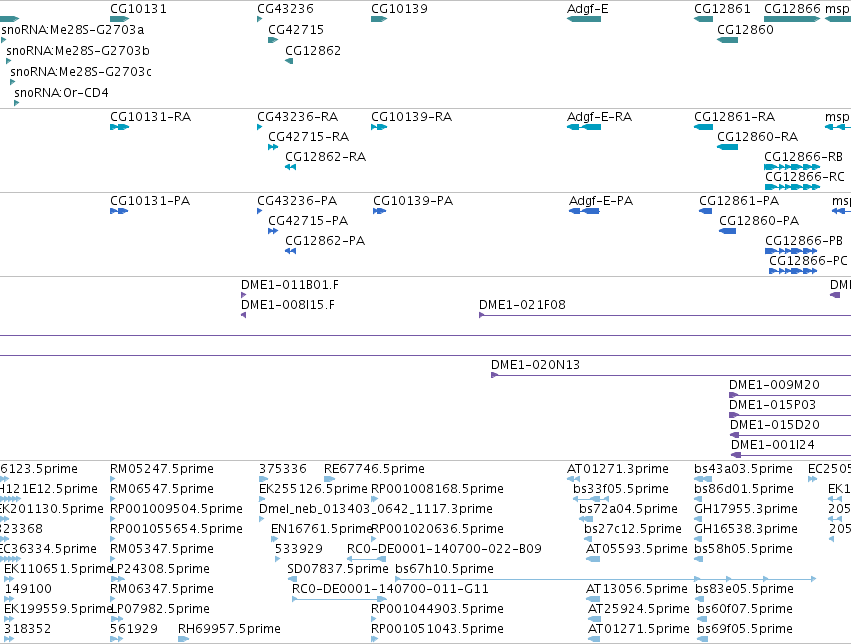Image resolution: width=851 pixels, height=644 pixels.
Task: Click snoRNA:Me28S-G2703b label
Action: 78,50
